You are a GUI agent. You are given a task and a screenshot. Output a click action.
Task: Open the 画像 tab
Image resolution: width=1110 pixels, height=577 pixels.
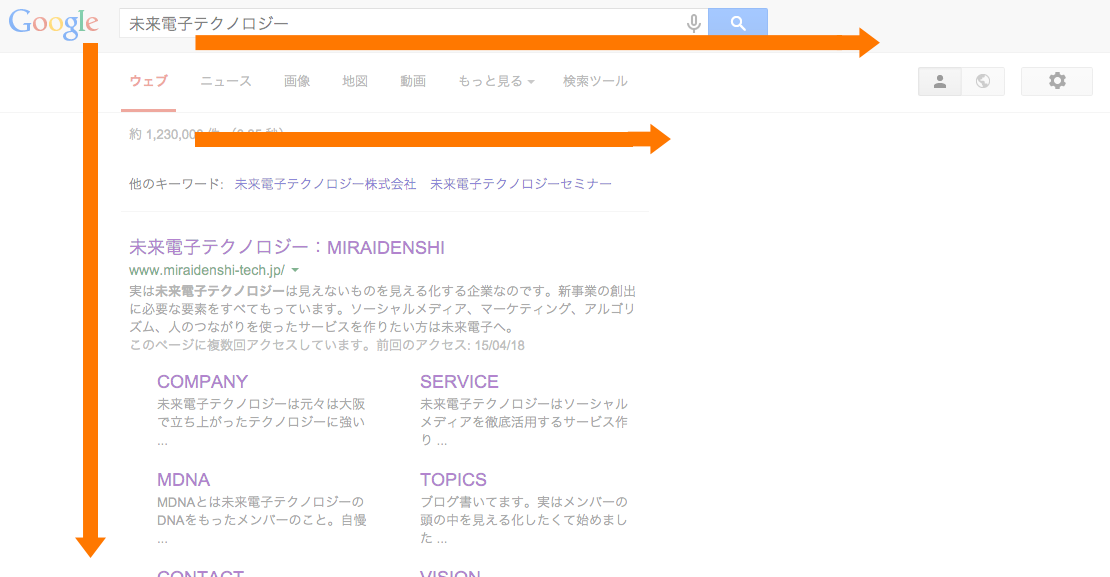click(x=297, y=81)
